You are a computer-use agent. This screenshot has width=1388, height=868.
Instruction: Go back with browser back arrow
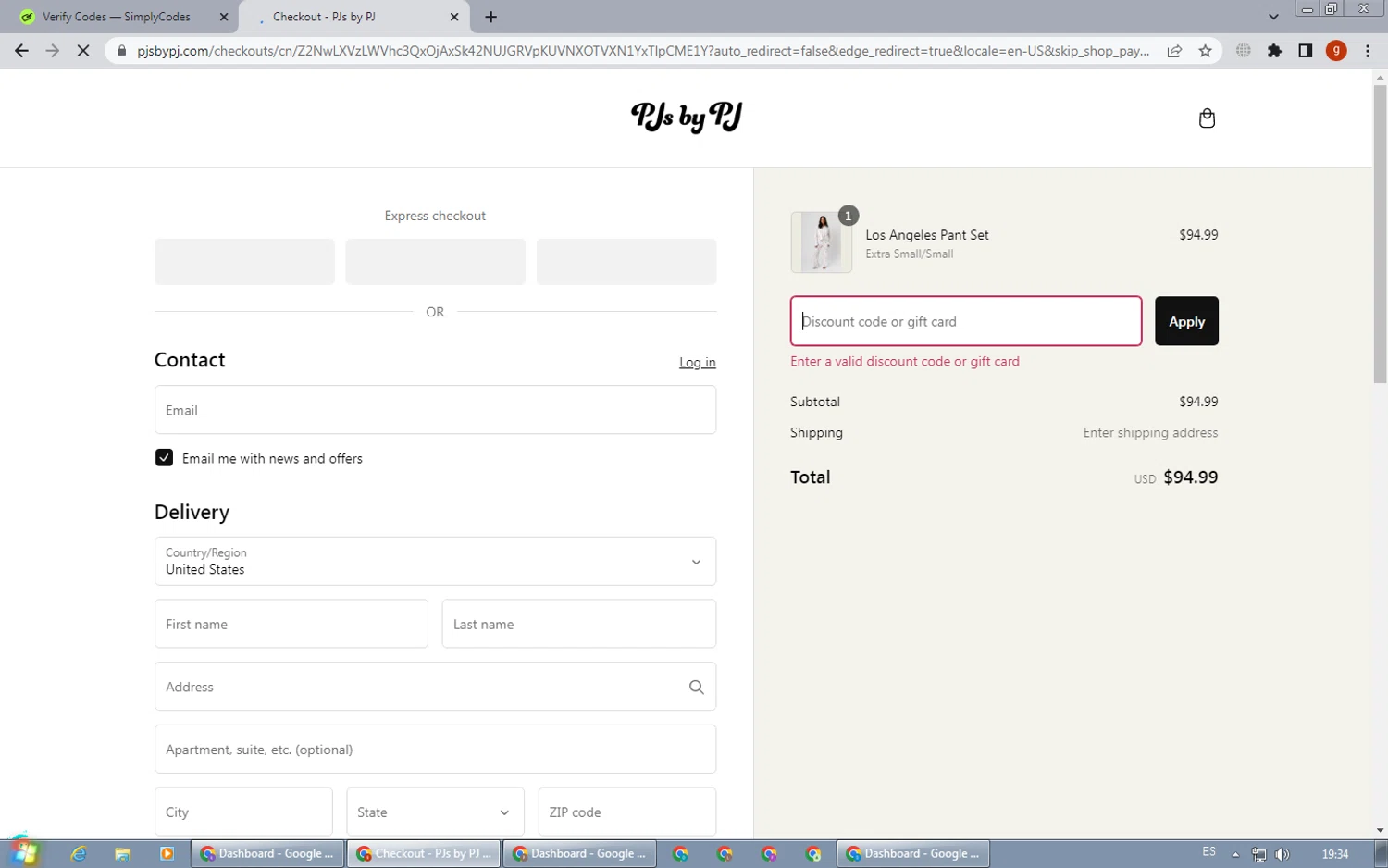[21, 51]
